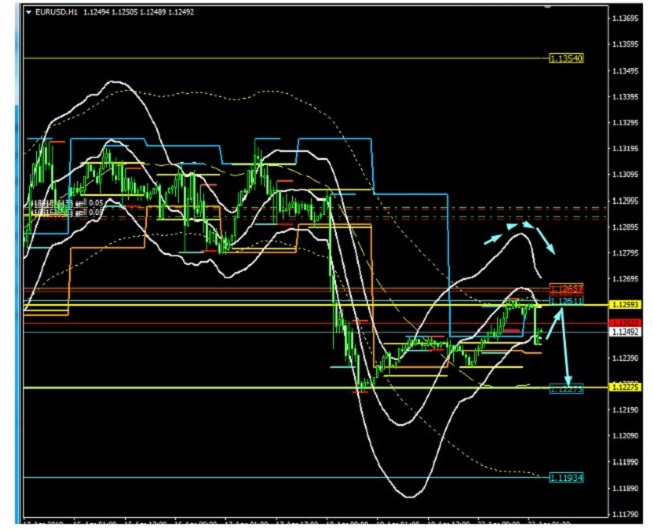Click the current price 1.12492 label
The height and width of the screenshot is (530, 653).
coord(625,332)
